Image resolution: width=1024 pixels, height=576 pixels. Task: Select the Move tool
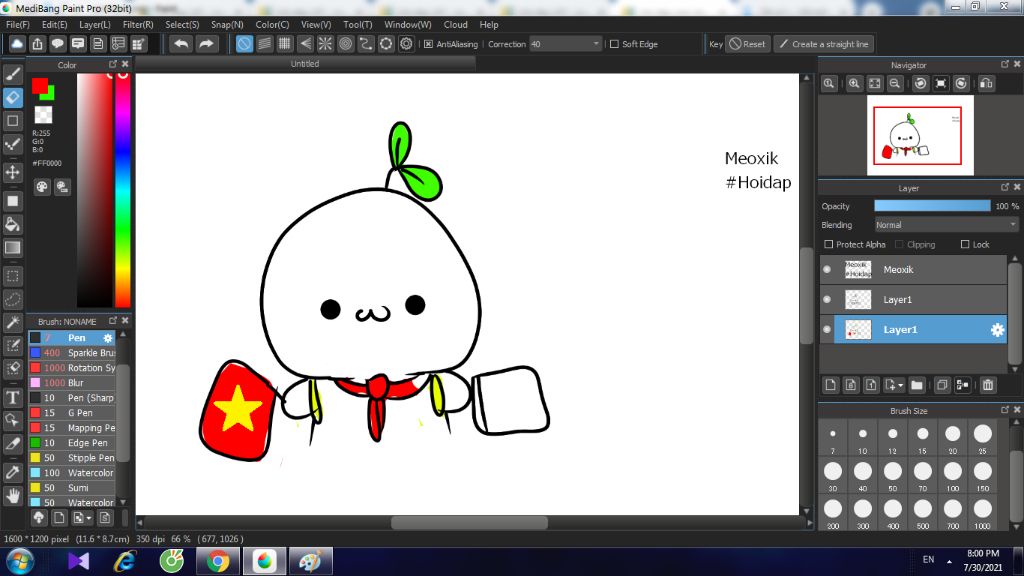point(12,172)
